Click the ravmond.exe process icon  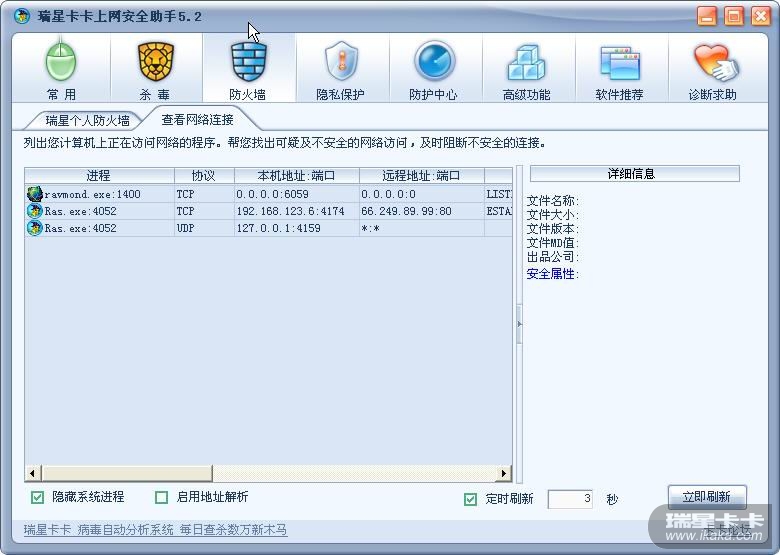pyautogui.click(x=34, y=194)
